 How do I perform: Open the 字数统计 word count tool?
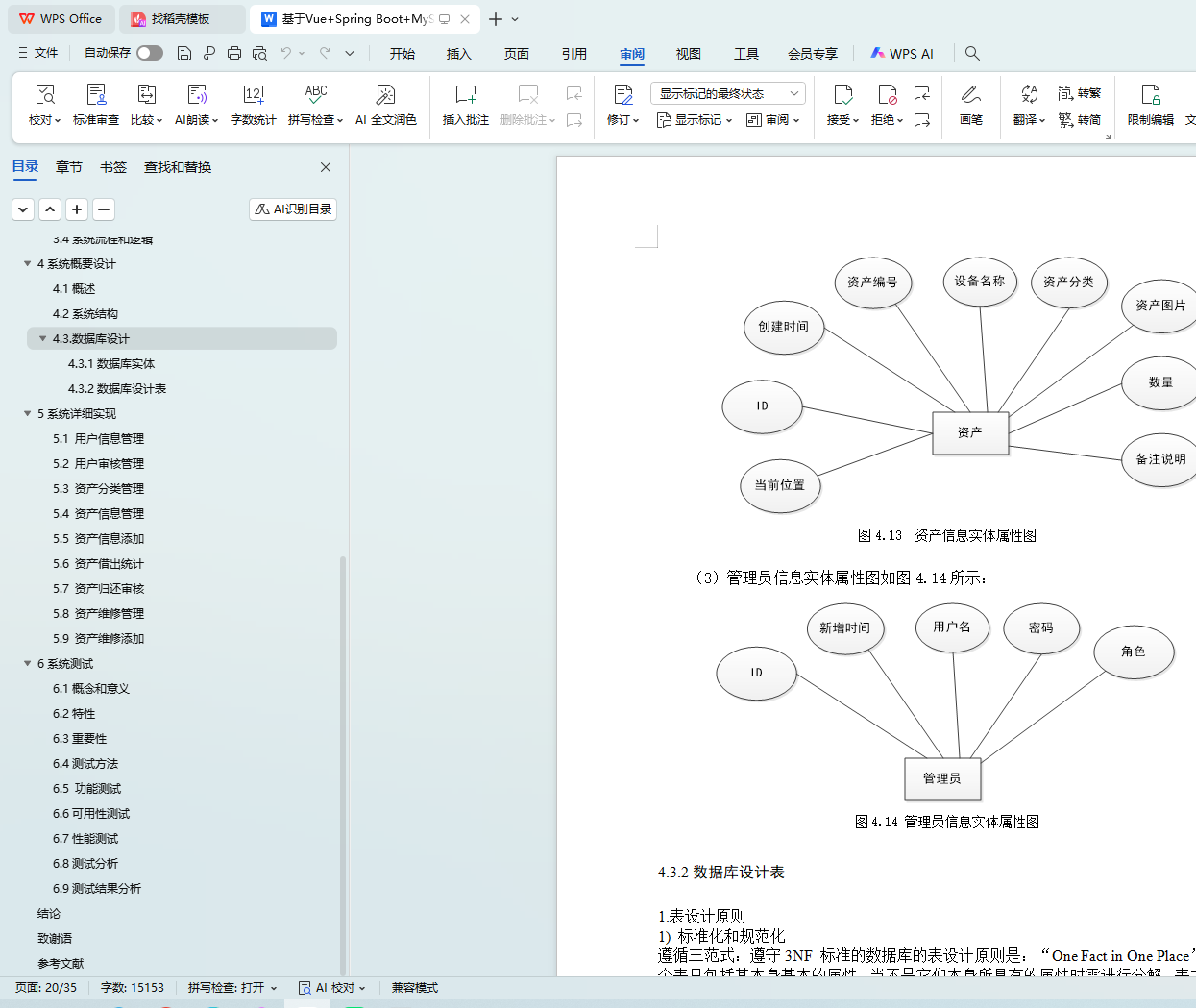click(253, 95)
